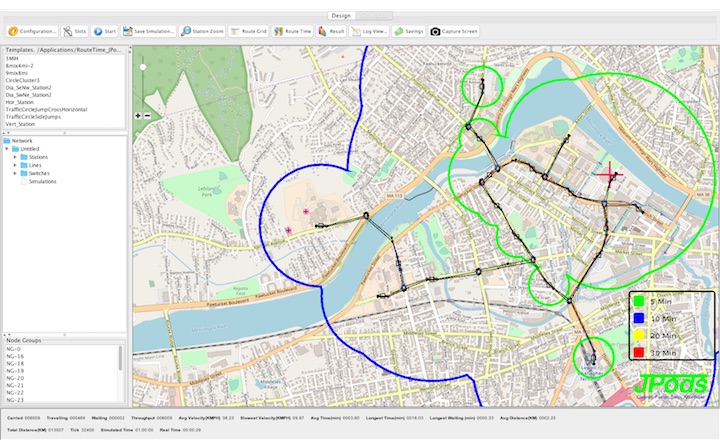Zoom out the map with minus button
Screen dimensions: 720x440
tap(149, 115)
